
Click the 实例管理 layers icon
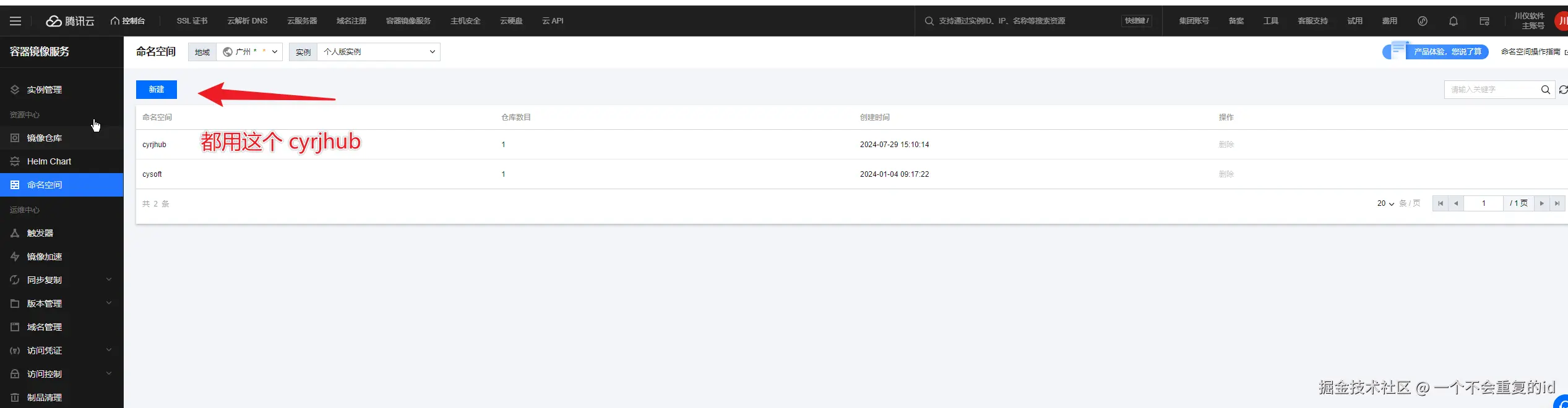15,90
